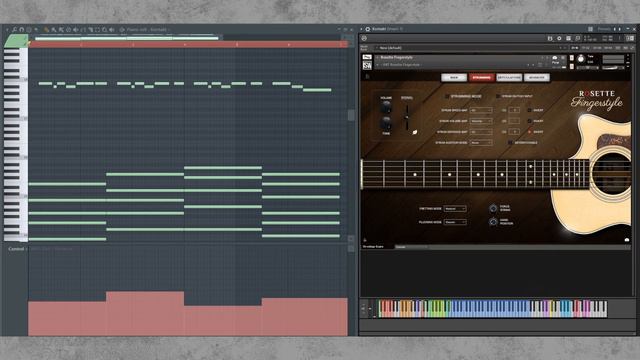Viewport: 640px width, 360px height.
Task: Toggle the instrument Mute button
Action: [572, 66]
